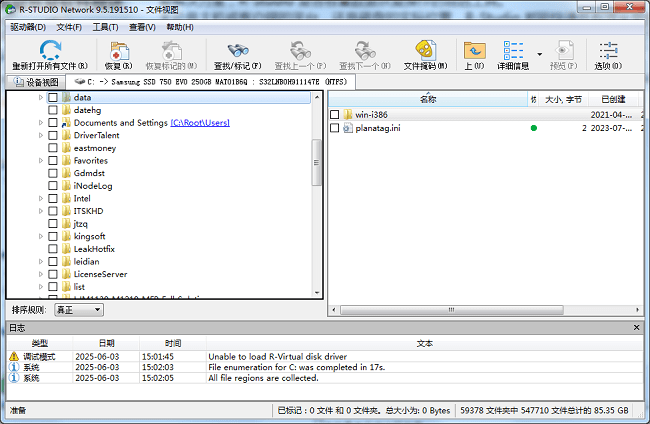Tick the win-i386 folder checkbox
This screenshot has width=650, height=424.
point(336,115)
